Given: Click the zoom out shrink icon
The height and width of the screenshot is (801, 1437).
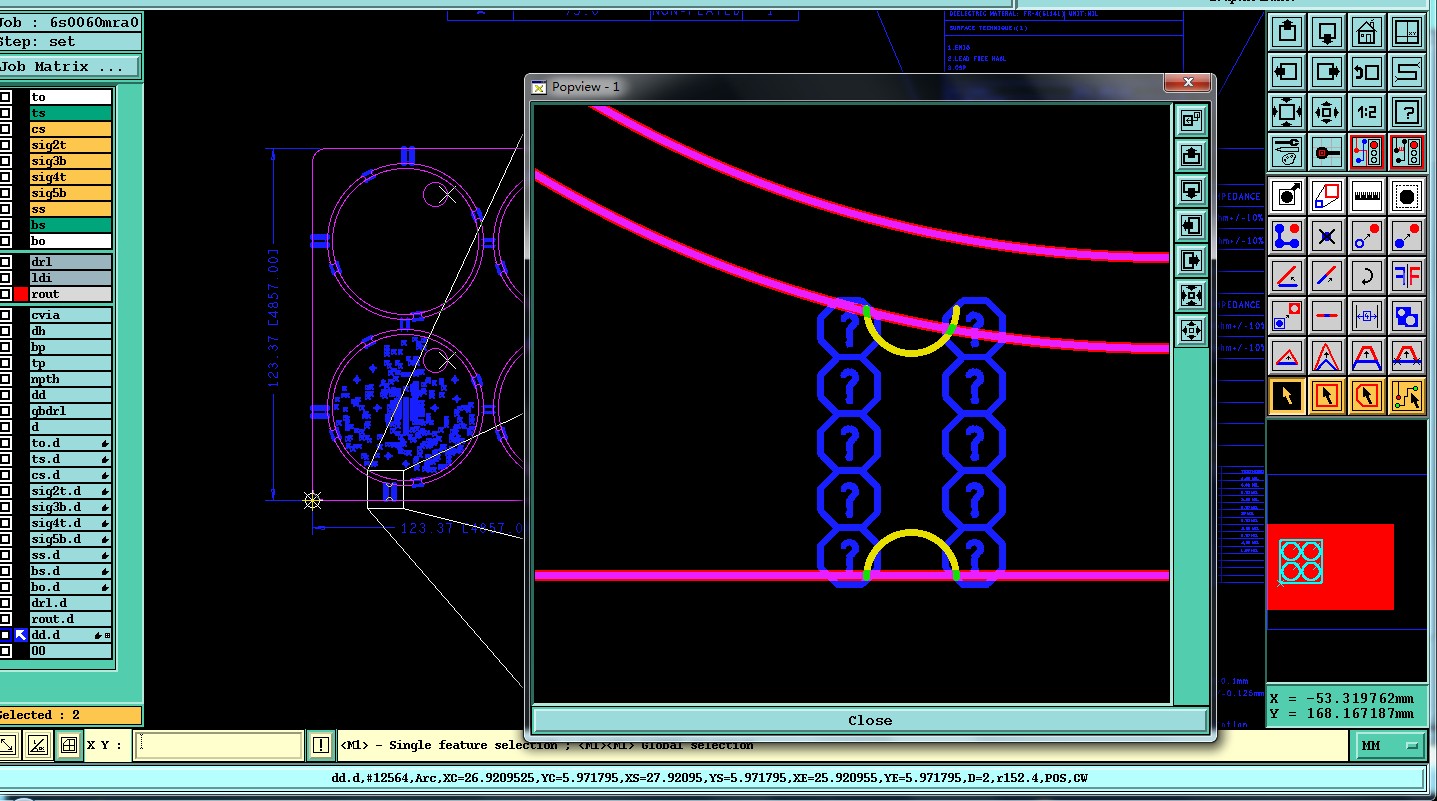Looking at the screenshot, I should [x=1327, y=112].
